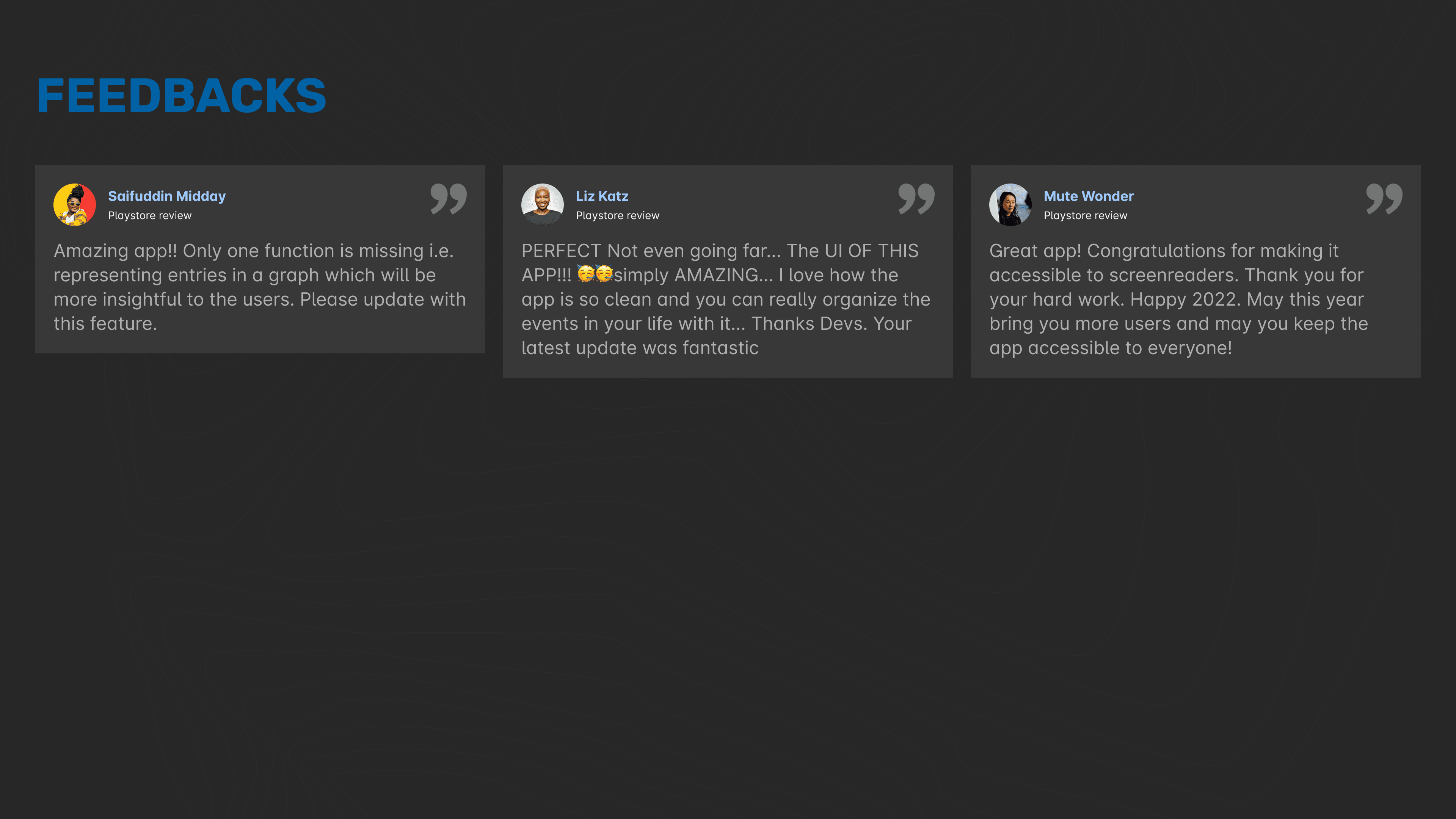Click second emoji before 'simply AMAZING'
This screenshot has height=819, width=1456.
tap(604, 274)
